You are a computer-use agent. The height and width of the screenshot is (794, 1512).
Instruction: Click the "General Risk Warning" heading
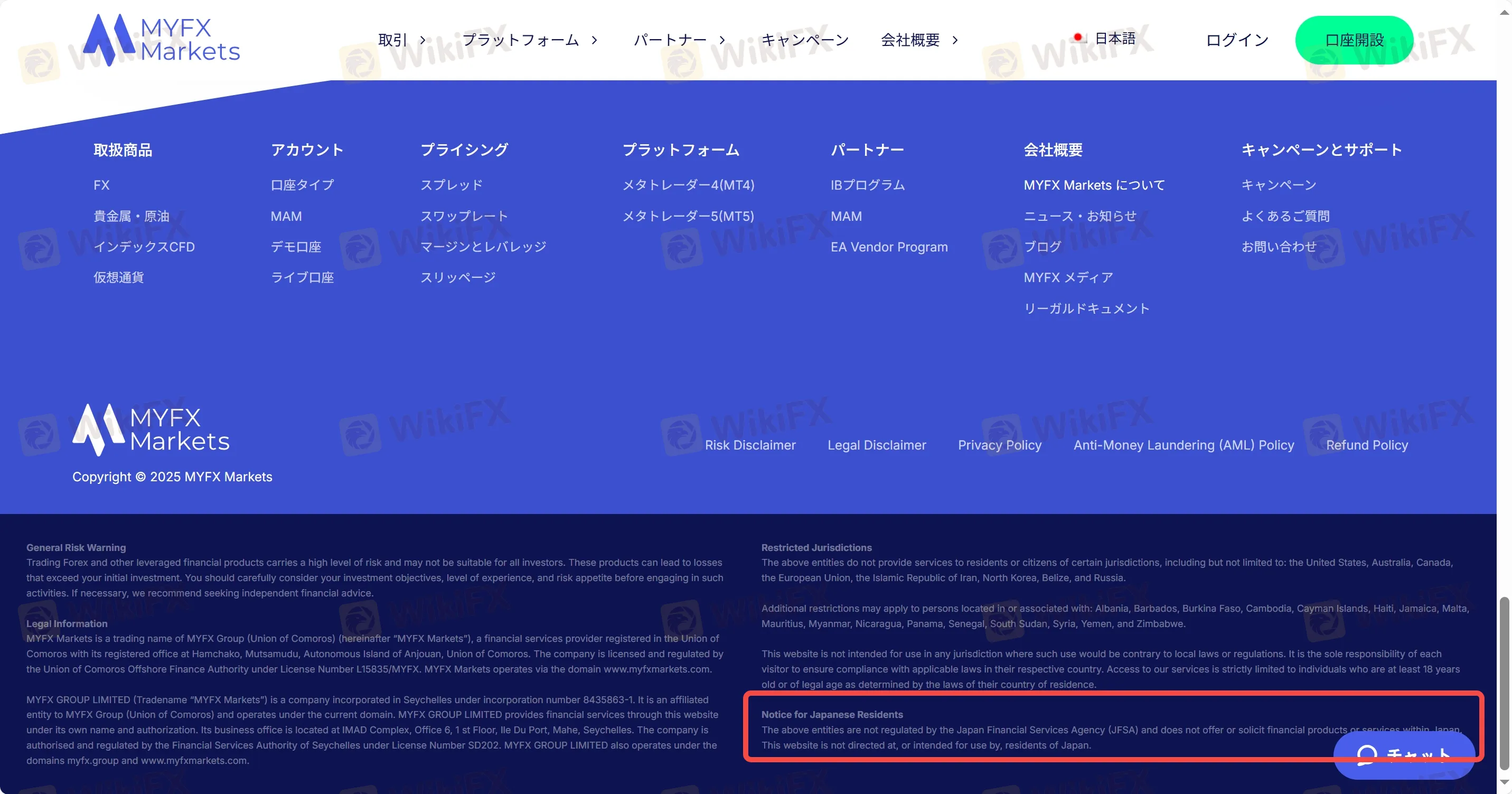[76, 547]
